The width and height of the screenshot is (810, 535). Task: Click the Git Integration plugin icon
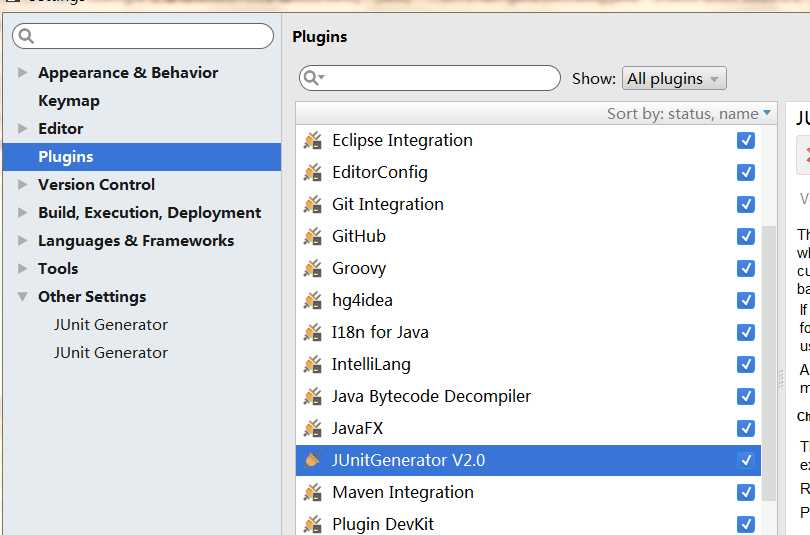313,204
